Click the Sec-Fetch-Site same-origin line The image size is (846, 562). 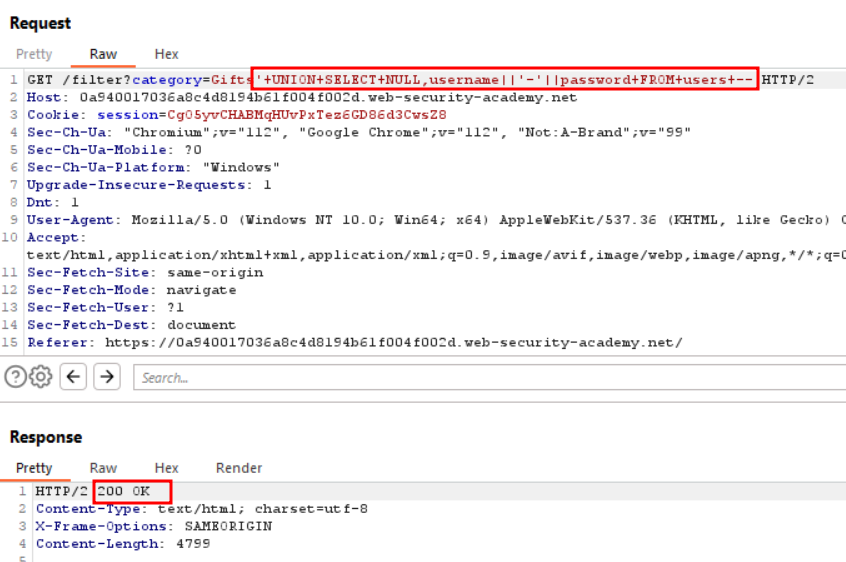click(x=145, y=273)
